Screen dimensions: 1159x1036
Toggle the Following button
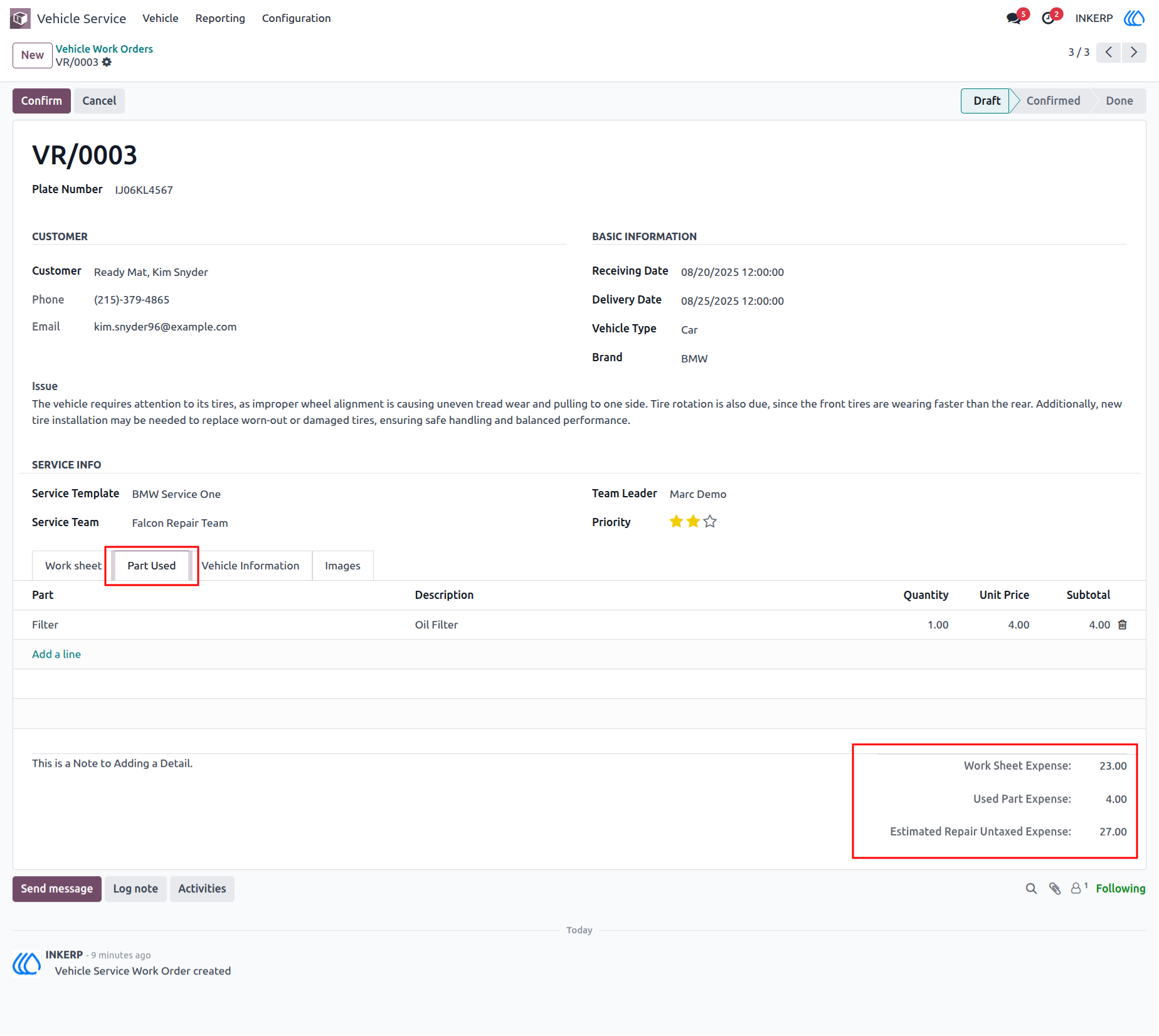point(1121,889)
